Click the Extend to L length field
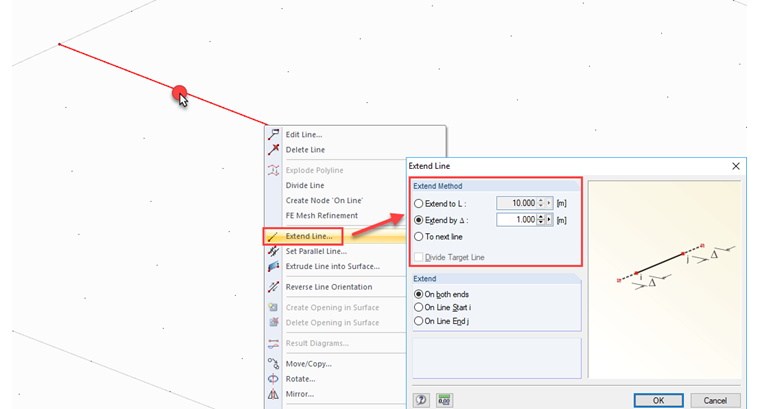Screen dimensions: 760x409 click(x=517, y=203)
